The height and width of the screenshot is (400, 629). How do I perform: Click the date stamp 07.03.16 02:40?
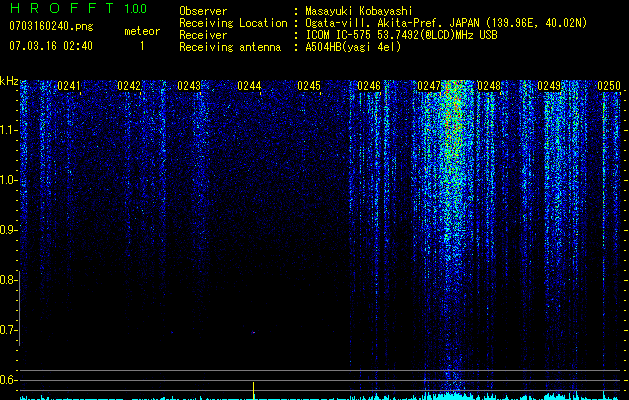[x=51, y=46]
